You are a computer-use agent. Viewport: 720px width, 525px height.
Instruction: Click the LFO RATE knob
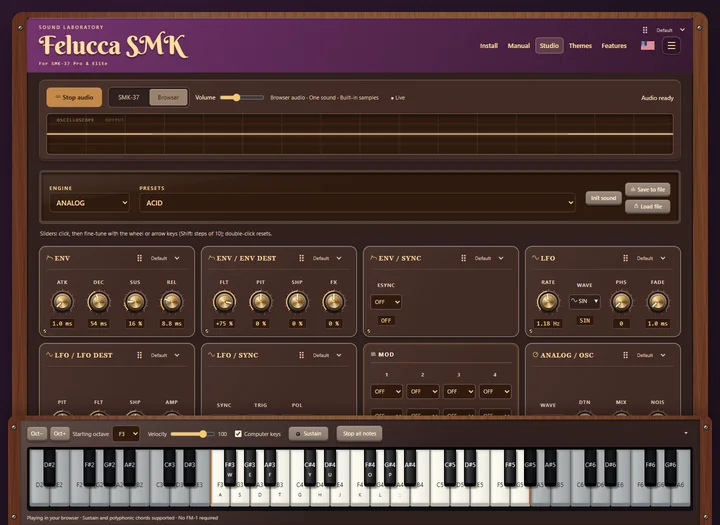pyautogui.click(x=548, y=302)
